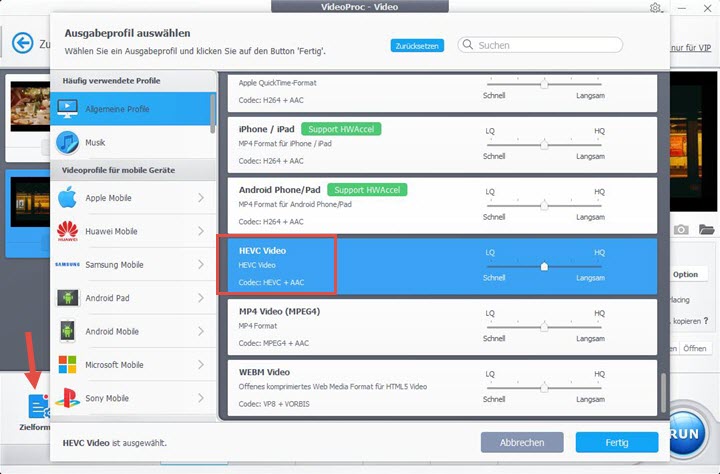Click the 'nur für VIP' link
Screen dimensions: 720x474
point(690,47)
